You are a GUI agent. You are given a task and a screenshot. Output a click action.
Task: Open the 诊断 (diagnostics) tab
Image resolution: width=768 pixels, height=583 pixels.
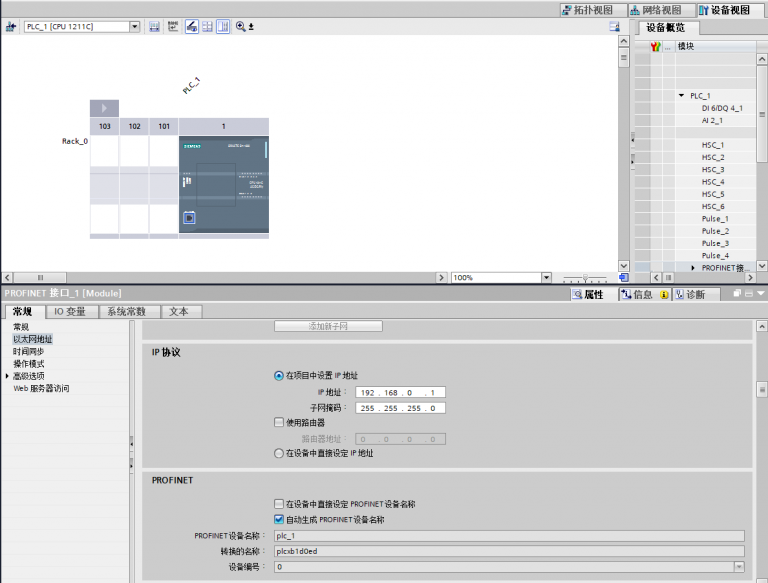696,294
